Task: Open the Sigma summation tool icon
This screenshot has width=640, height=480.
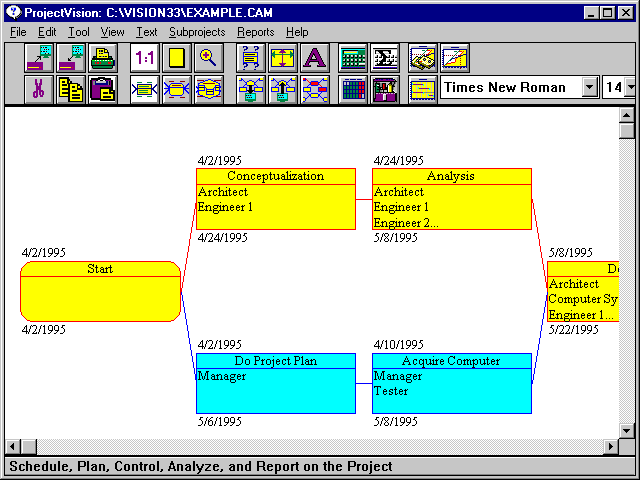Action: pyautogui.click(x=385, y=58)
